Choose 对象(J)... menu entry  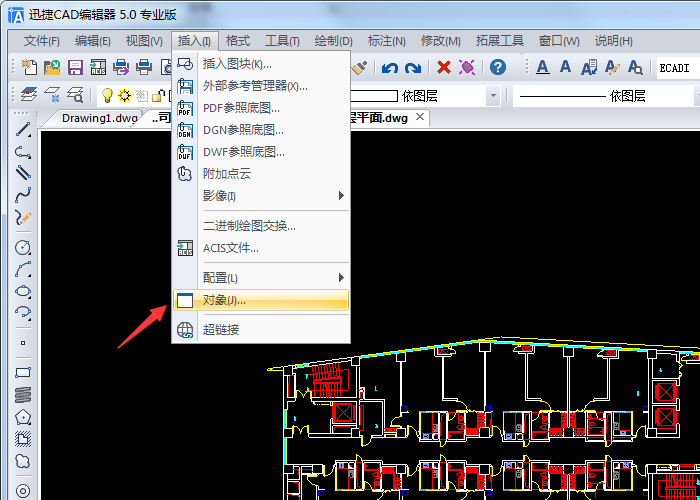[260, 300]
